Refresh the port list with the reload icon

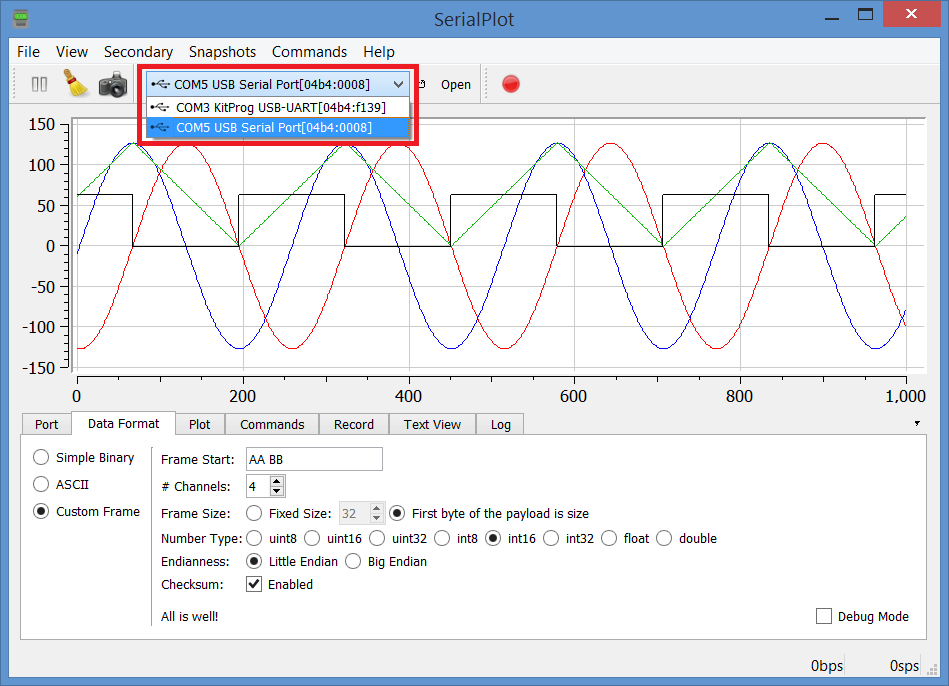[422, 84]
